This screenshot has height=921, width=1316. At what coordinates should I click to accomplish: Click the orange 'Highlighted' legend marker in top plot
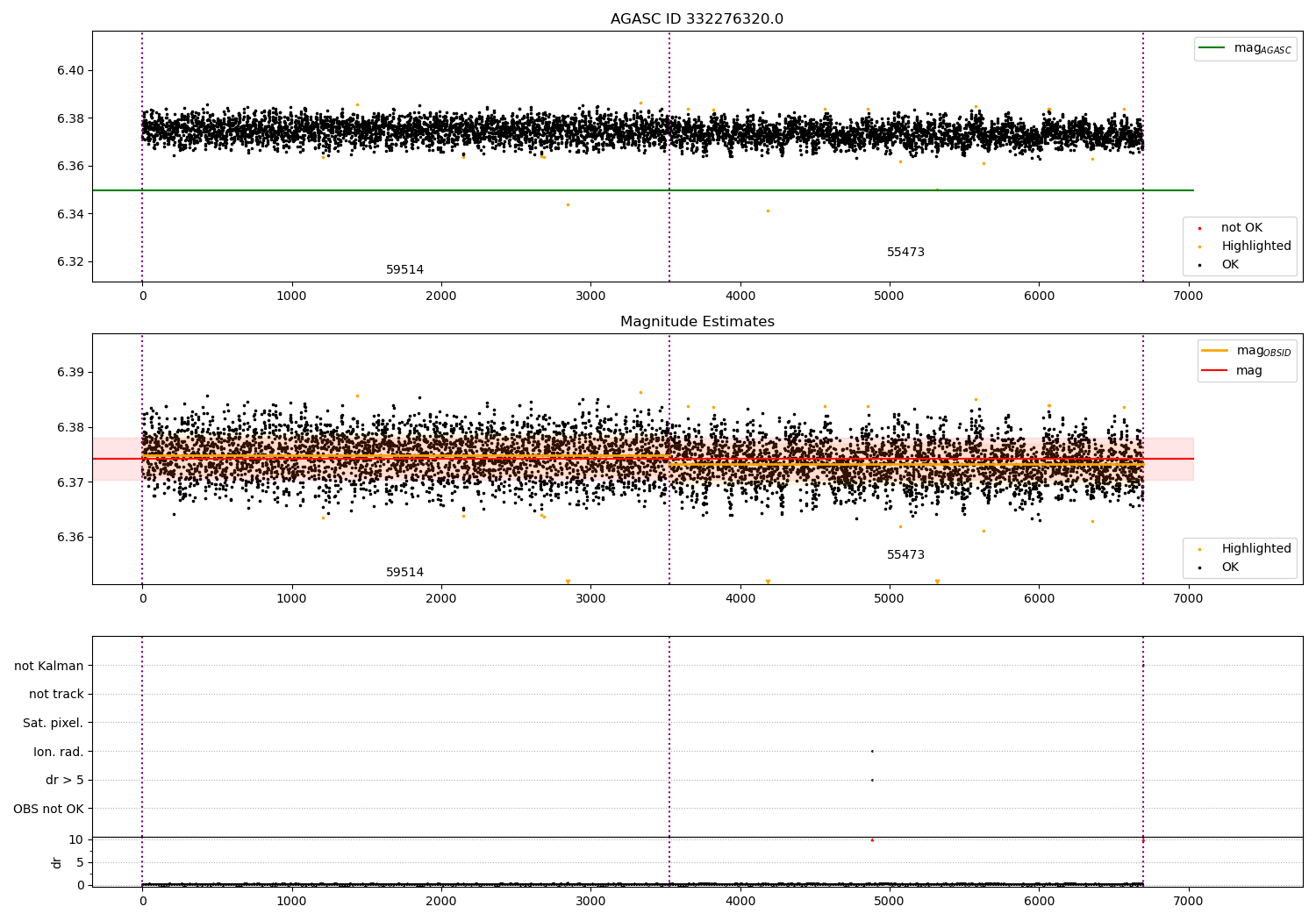click(x=1199, y=246)
